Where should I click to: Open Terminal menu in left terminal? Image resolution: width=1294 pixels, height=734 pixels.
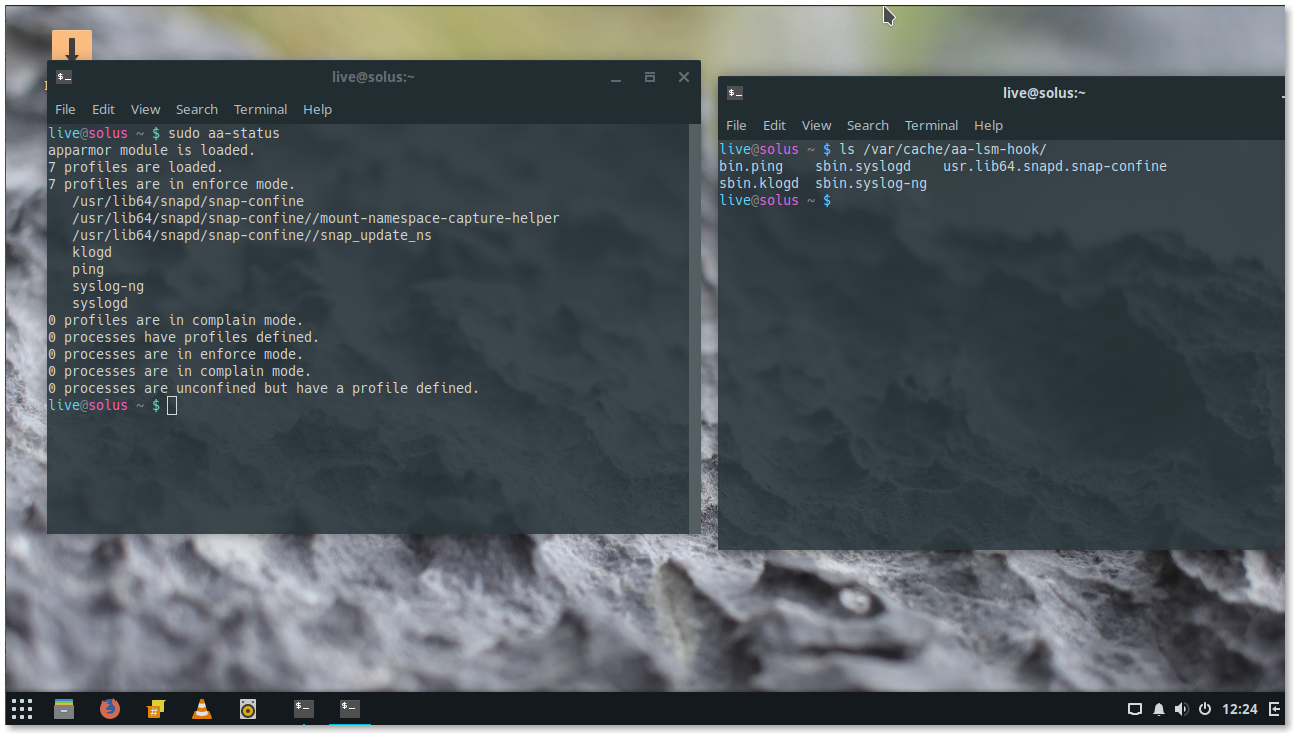pyautogui.click(x=260, y=109)
